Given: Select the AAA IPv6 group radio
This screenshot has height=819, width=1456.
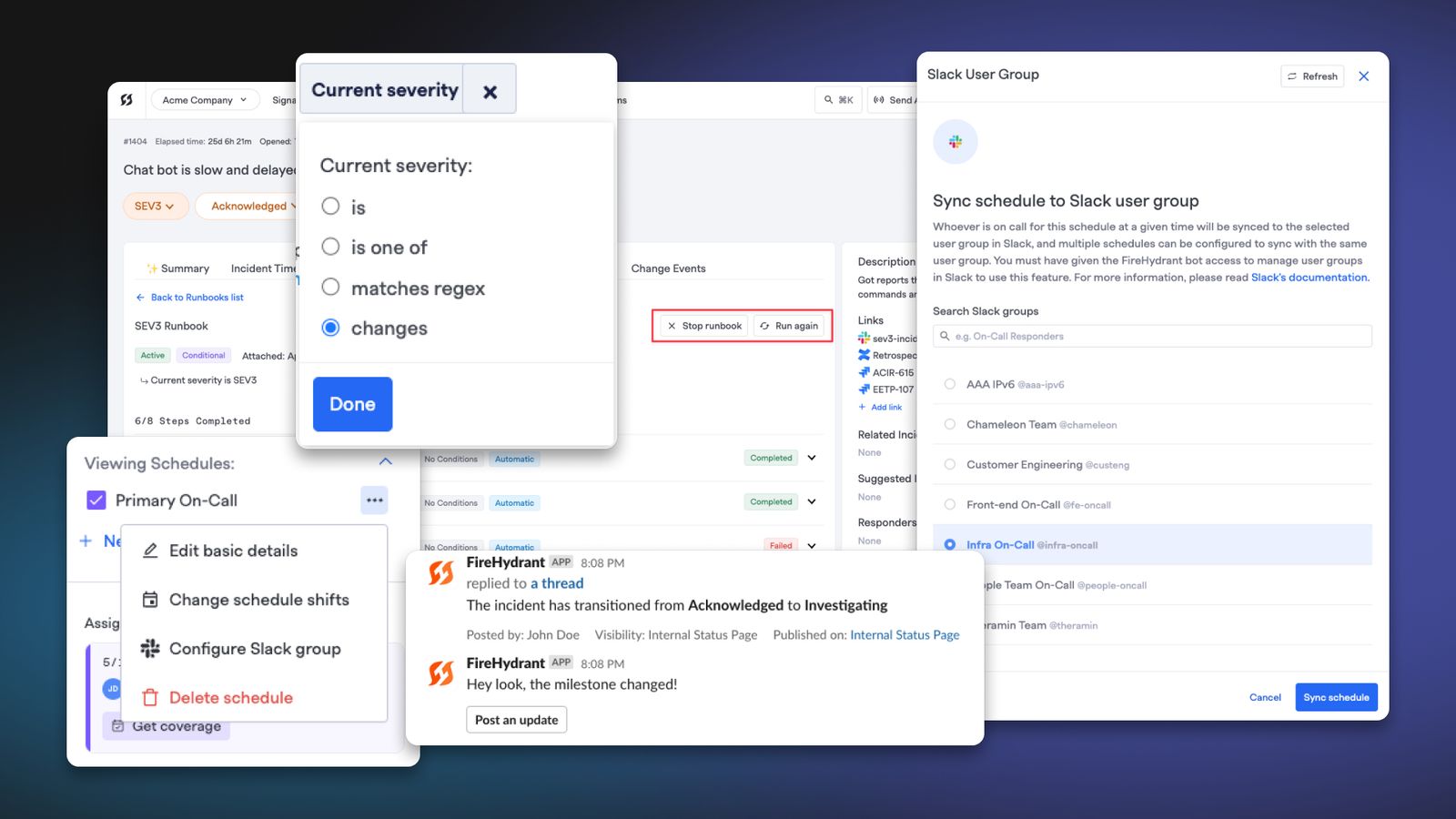Looking at the screenshot, I should click(x=950, y=384).
